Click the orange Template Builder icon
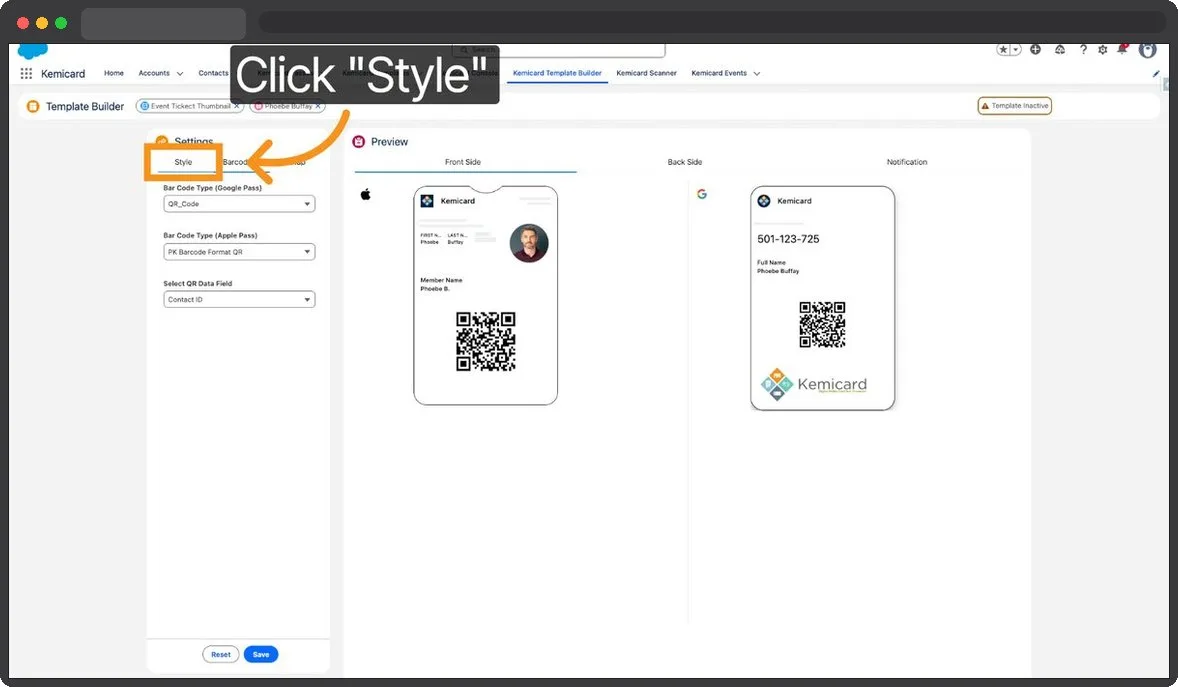Image resolution: width=1178 pixels, height=687 pixels. point(33,107)
